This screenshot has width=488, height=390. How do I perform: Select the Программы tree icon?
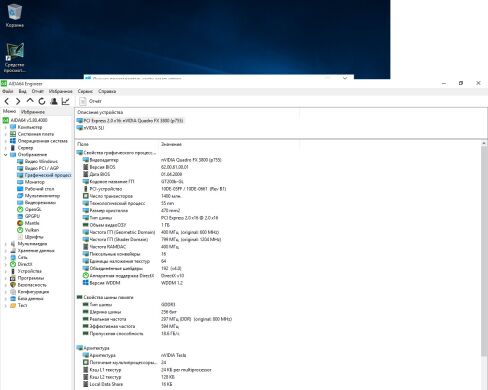13,278
